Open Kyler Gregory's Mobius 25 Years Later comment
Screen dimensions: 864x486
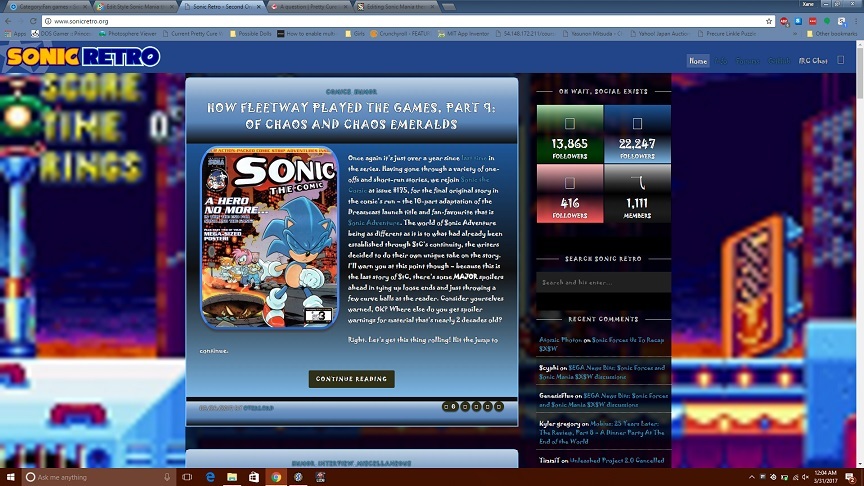(602, 433)
